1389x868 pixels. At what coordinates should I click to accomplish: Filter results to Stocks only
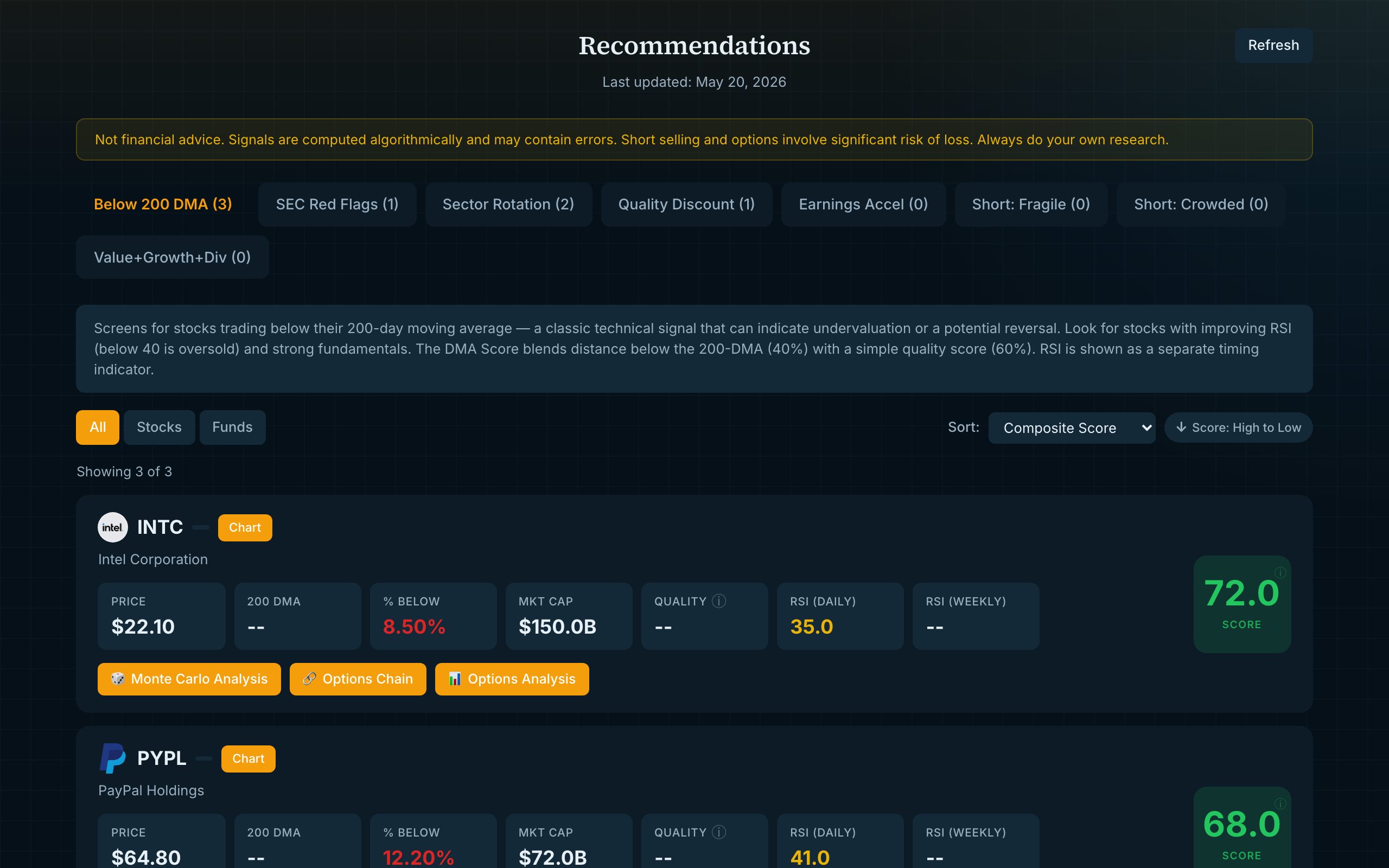(159, 427)
